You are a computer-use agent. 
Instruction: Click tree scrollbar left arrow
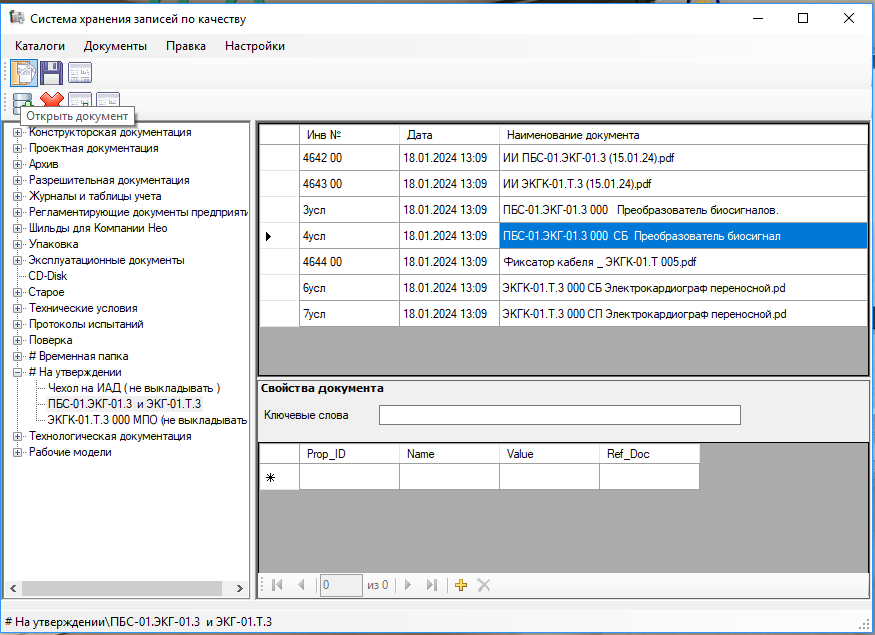point(13,589)
